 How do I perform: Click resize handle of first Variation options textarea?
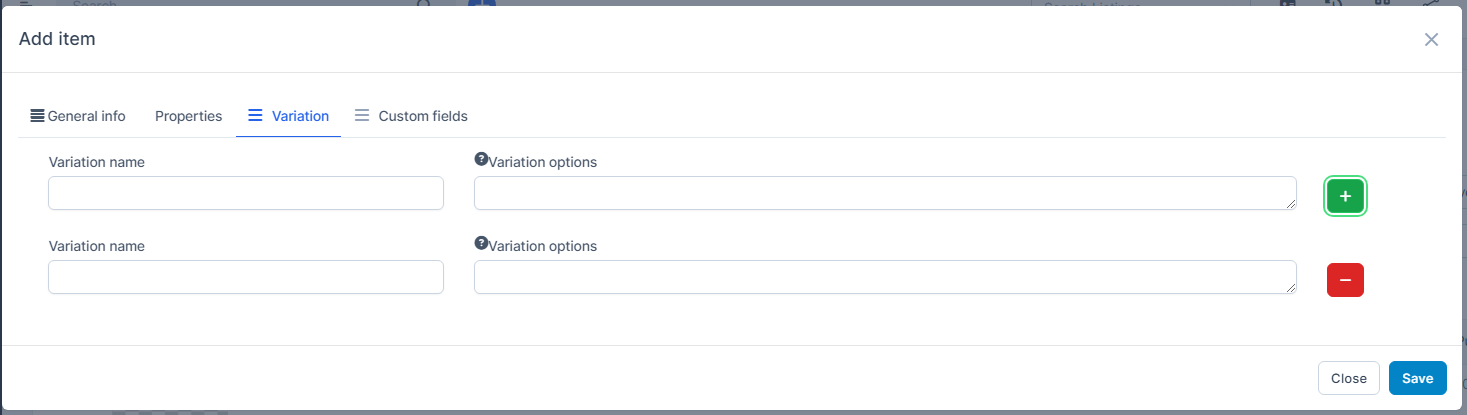pyautogui.click(x=1290, y=203)
